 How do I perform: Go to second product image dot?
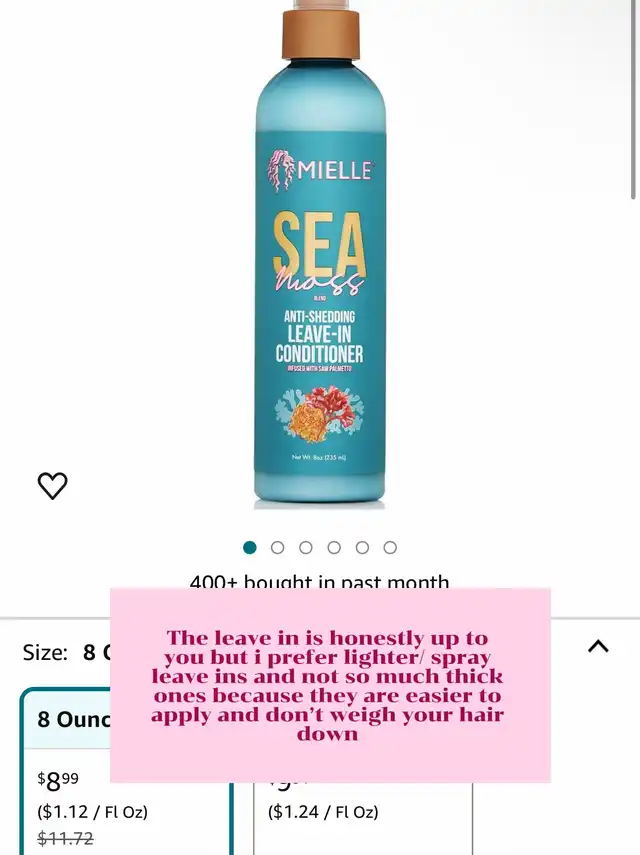tap(277, 547)
